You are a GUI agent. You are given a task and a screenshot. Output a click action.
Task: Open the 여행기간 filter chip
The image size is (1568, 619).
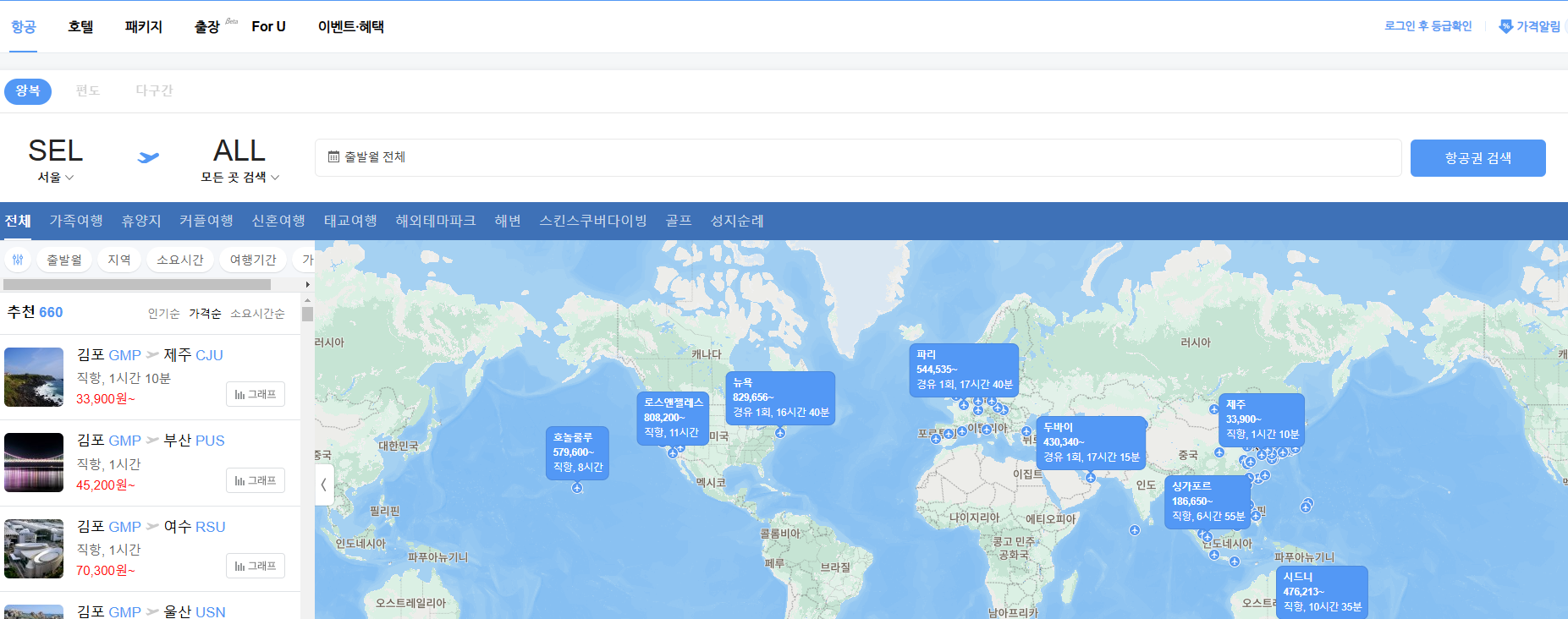click(x=253, y=260)
